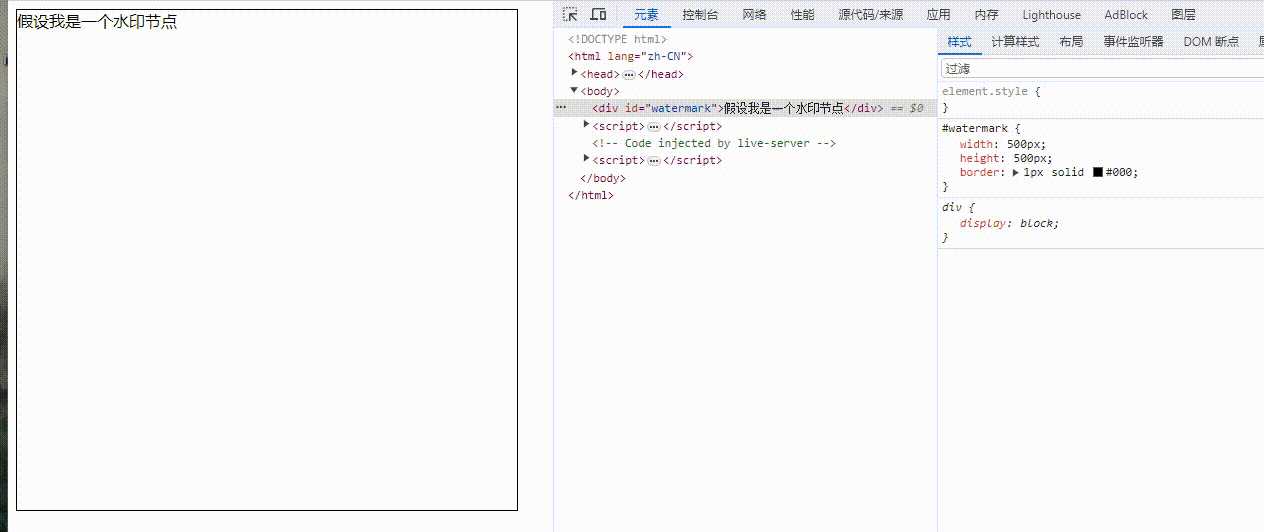Open the 网络 tab
Image resolution: width=1264 pixels, height=532 pixels.
coord(755,15)
